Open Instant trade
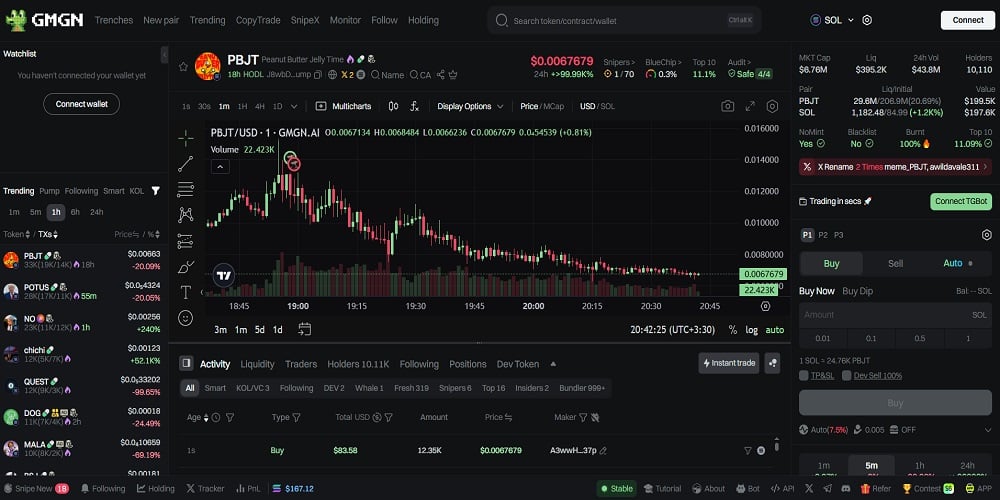The height and width of the screenshot is (500, 1000). coord(728,363)
